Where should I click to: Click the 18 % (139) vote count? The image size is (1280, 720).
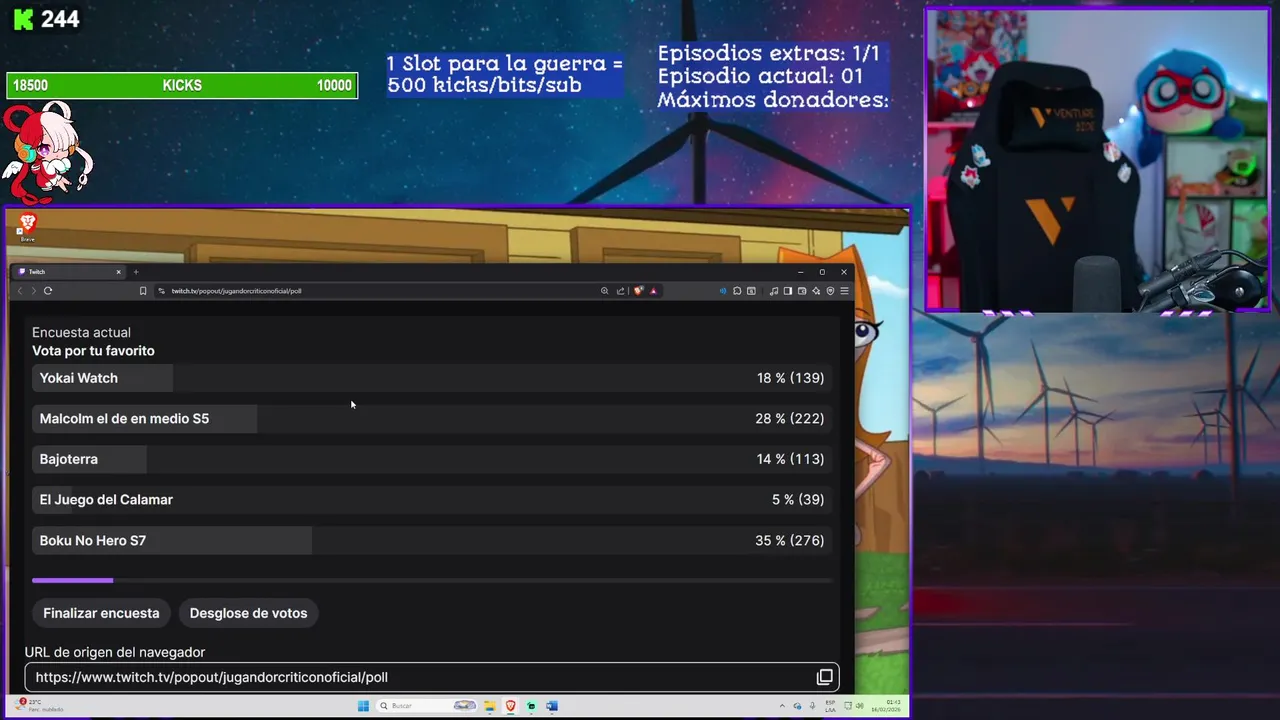[790, 378]
